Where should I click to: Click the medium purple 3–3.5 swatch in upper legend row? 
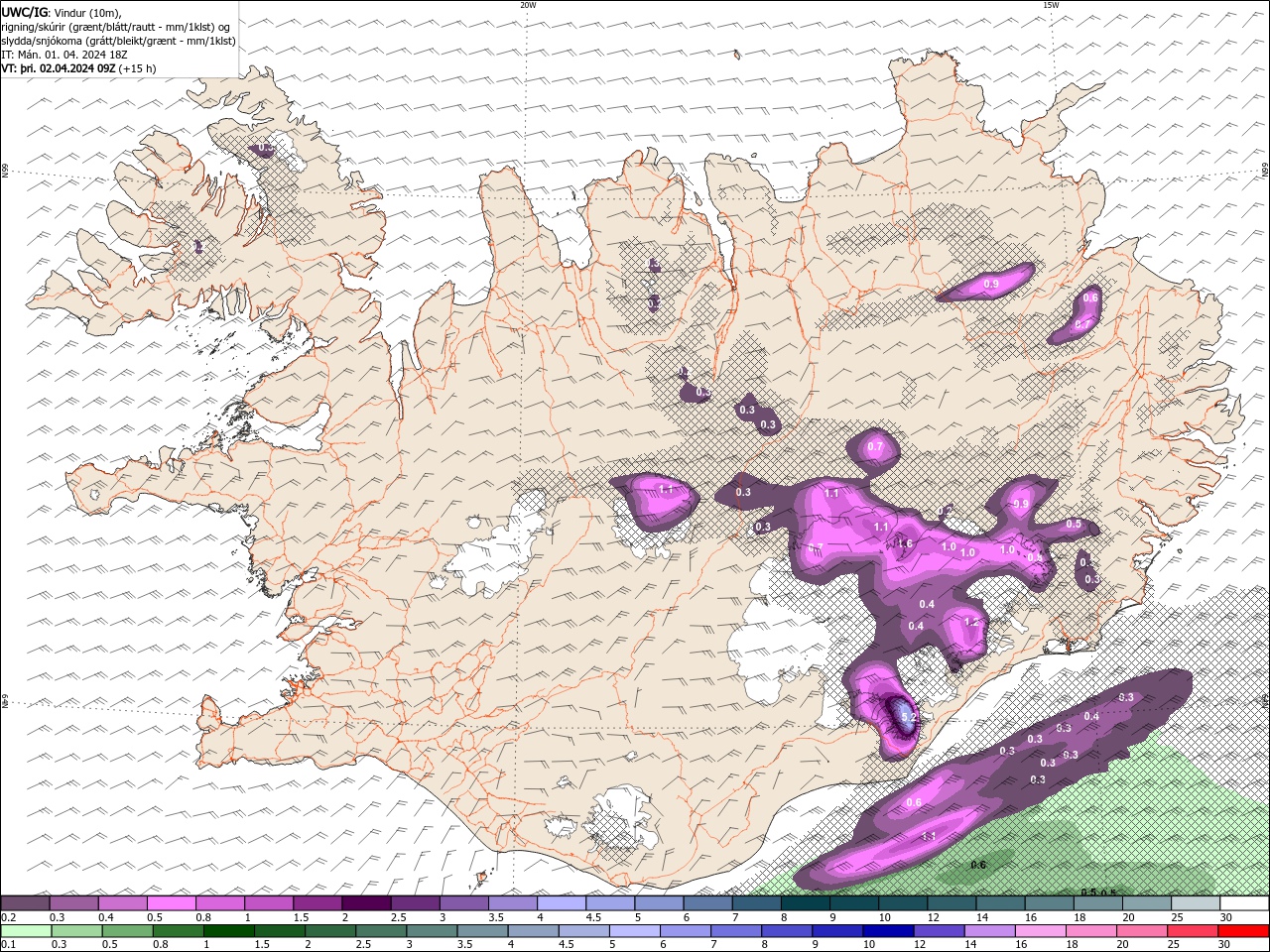tap(464, 903)
